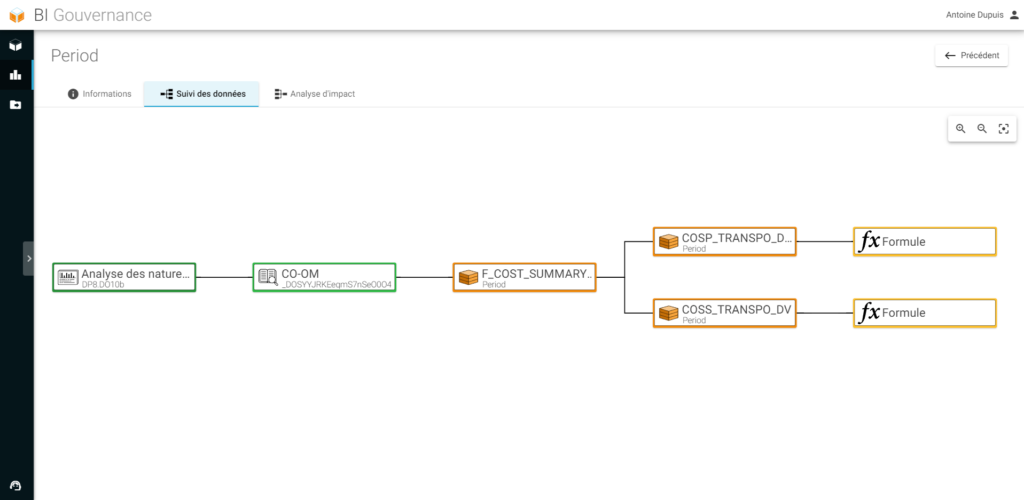Click the orange cube icon of F_COST_SUMMARY
Image resolution: width=1024 pixels, height=500 pixels.
coord(468,277)
